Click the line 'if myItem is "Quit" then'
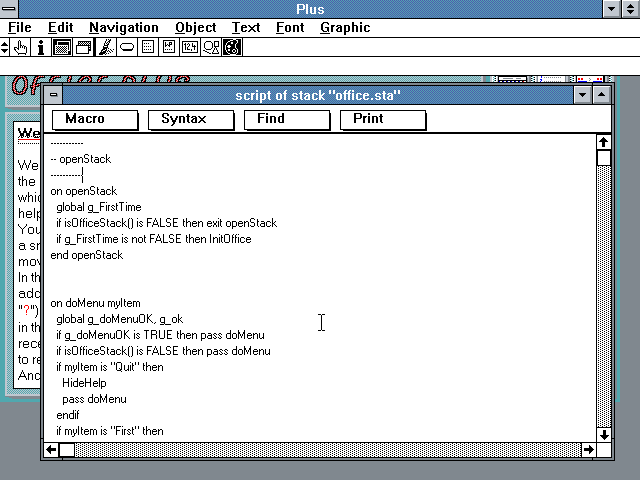The height and width of the screenshot is (480, 640). click(110, 367)
